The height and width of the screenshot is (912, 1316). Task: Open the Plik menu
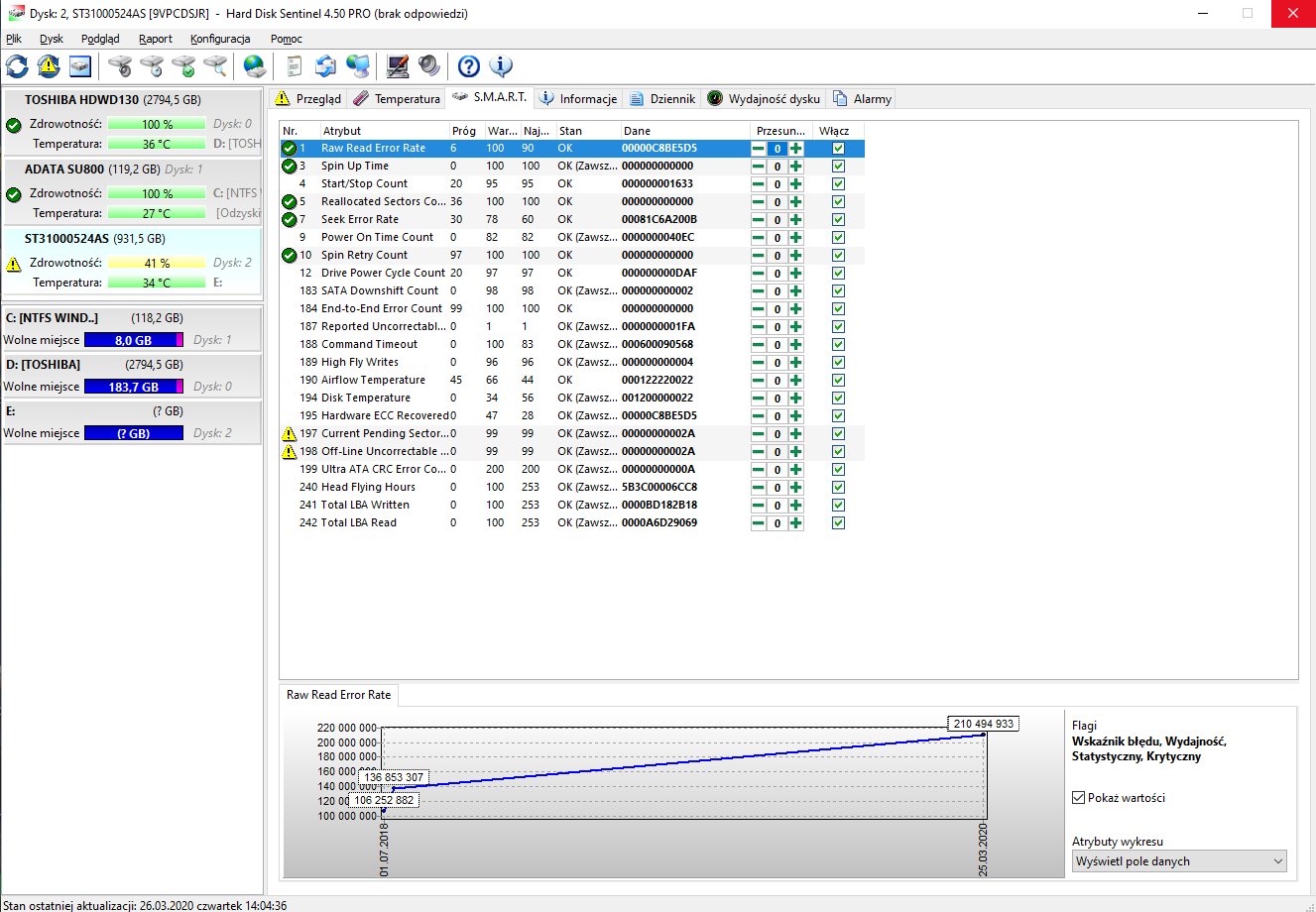click(13, 39)
